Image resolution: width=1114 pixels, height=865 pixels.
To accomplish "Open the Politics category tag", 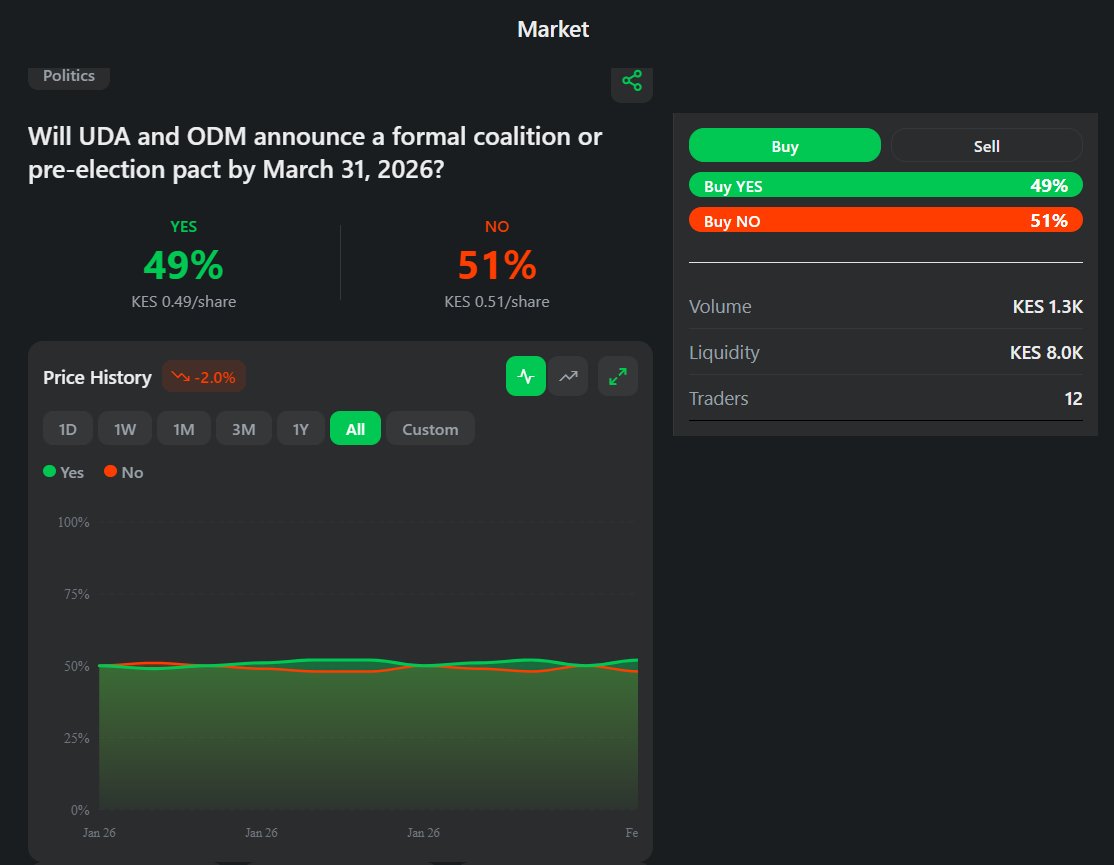I will point(69,76).
